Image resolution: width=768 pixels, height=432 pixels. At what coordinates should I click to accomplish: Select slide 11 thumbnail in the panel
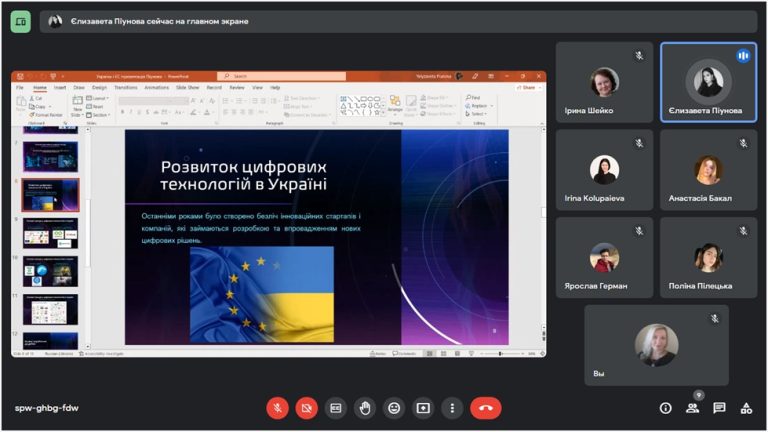[50, 309]
